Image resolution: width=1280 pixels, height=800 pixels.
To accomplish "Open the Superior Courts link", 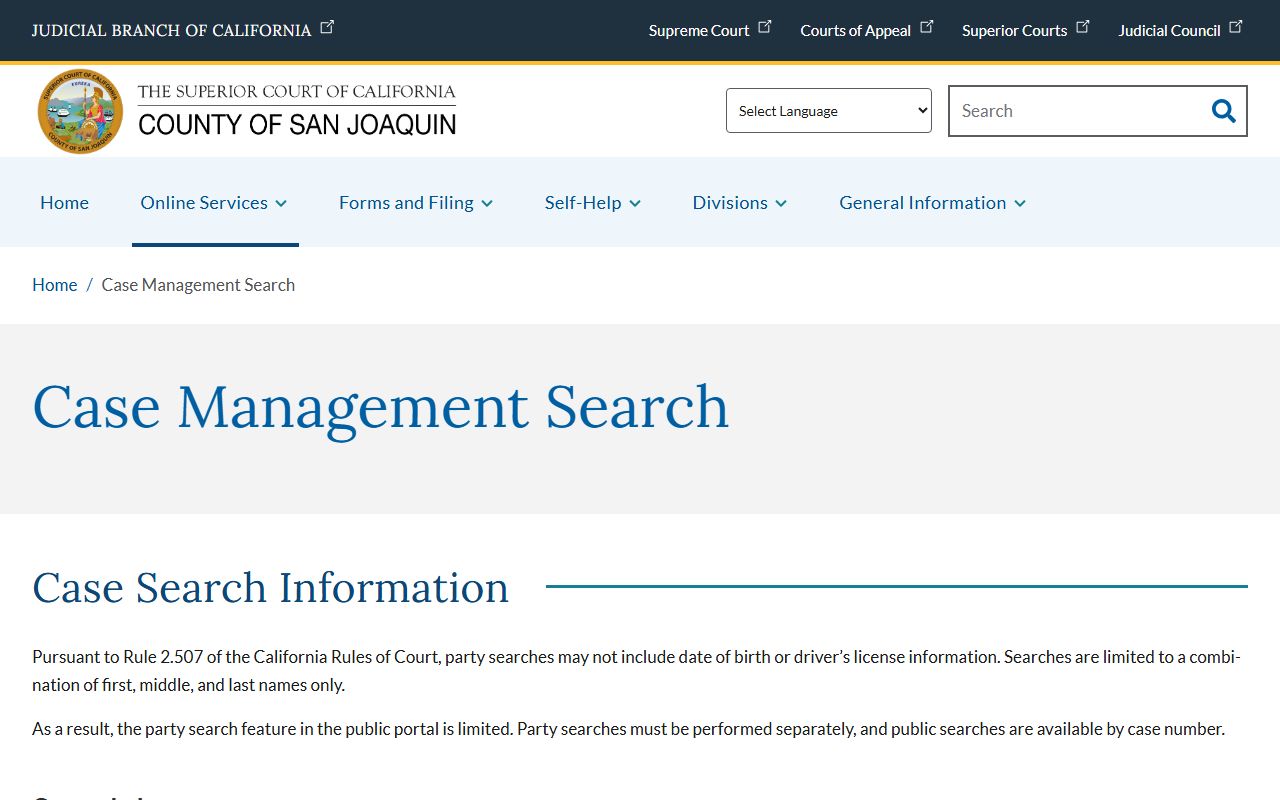I will click(1014, 30).
